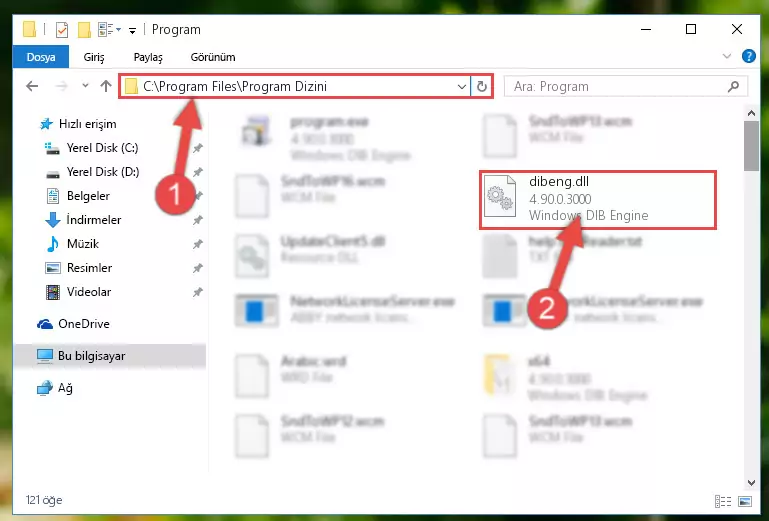The width and height of the screenshot is (769, 521).
Task: Switch to the Giriş ribbon tab
Action: pos(94,57)
